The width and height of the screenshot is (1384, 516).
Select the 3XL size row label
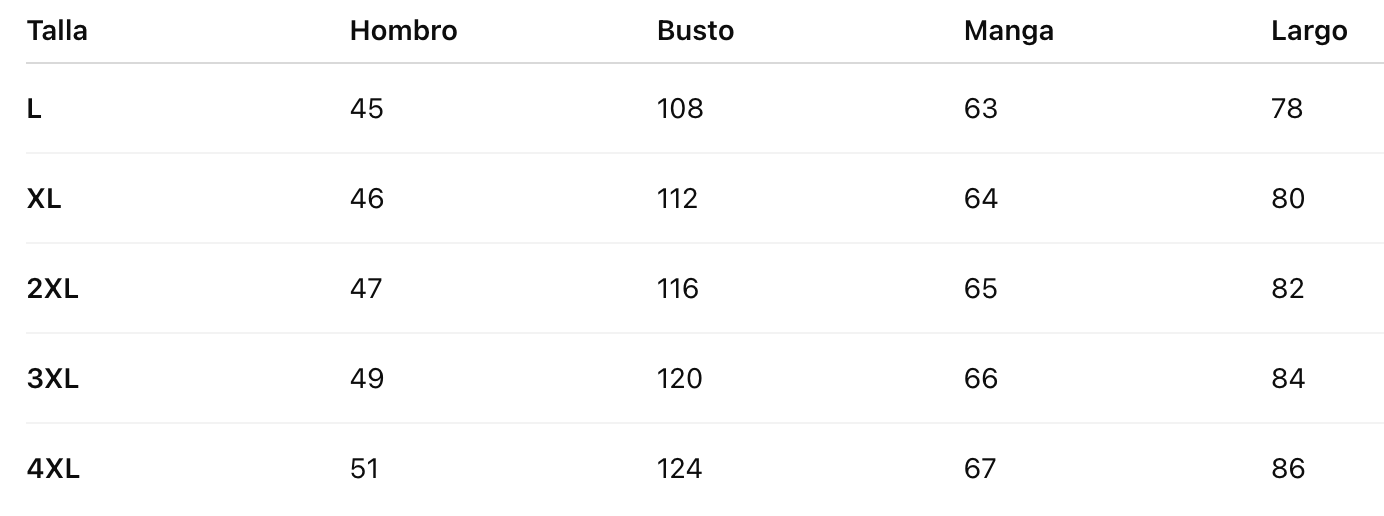[x=52, y=379]
